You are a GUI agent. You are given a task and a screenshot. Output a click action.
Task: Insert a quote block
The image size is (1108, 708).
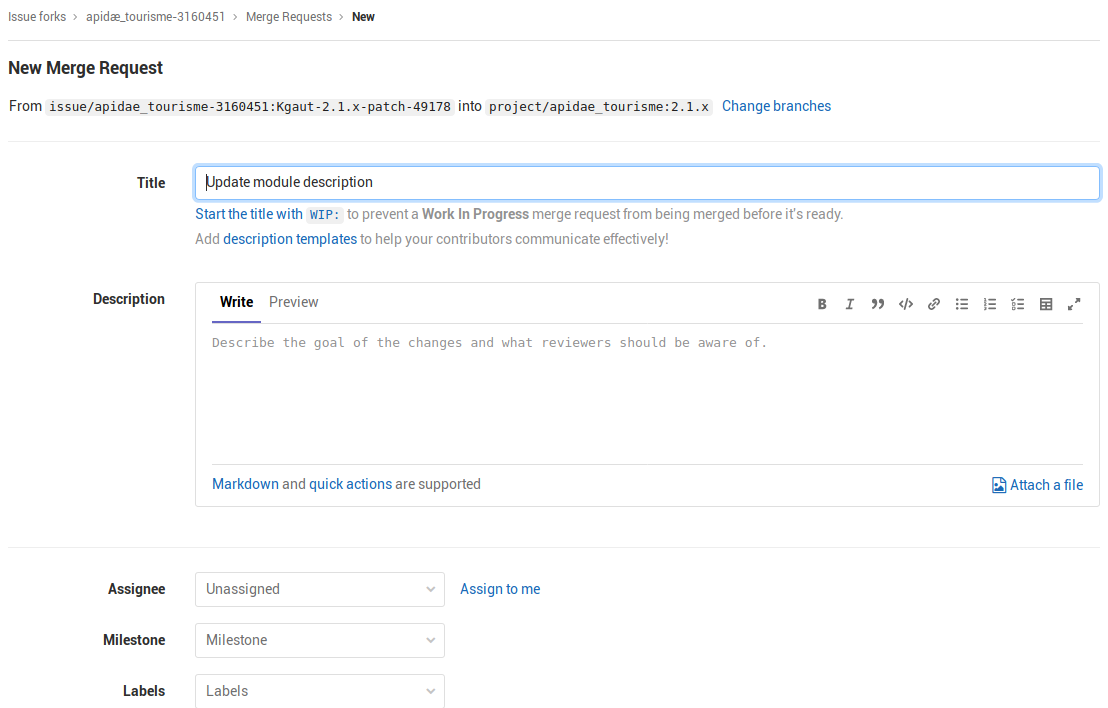pyautogui.click(x=877, y=304)
